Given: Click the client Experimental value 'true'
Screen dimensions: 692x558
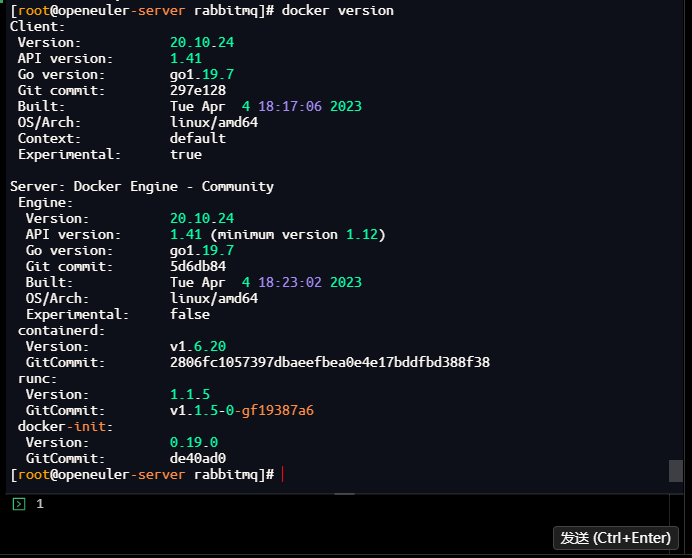Looking at the screenshot, I should pyautogui.click(x=186, y=155).
